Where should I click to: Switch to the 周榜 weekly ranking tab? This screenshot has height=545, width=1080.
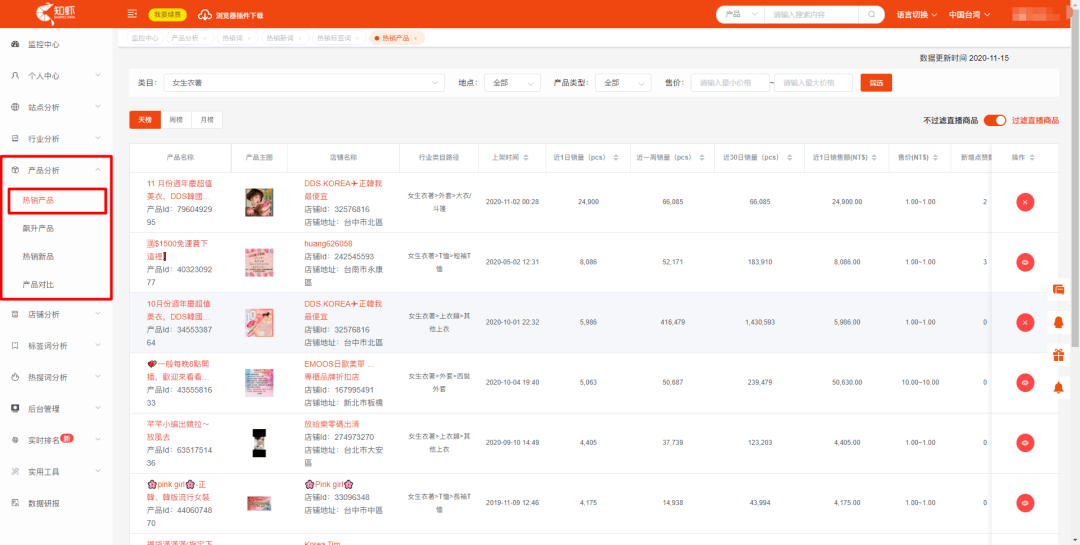pyautogui.click(x=175, y=120)
